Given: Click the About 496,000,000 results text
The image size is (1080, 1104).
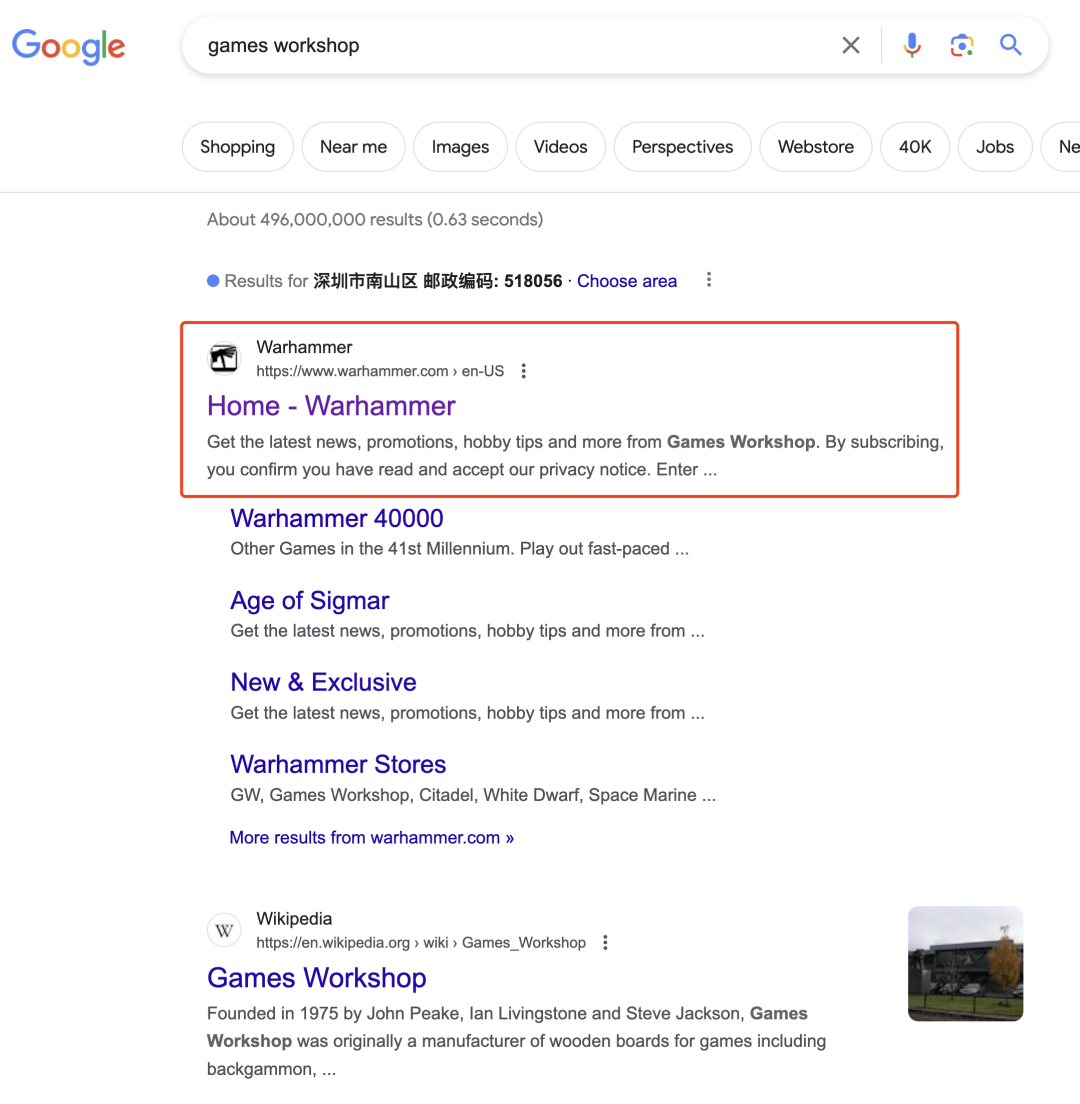Looking at the screenshot, I should 375,220.
